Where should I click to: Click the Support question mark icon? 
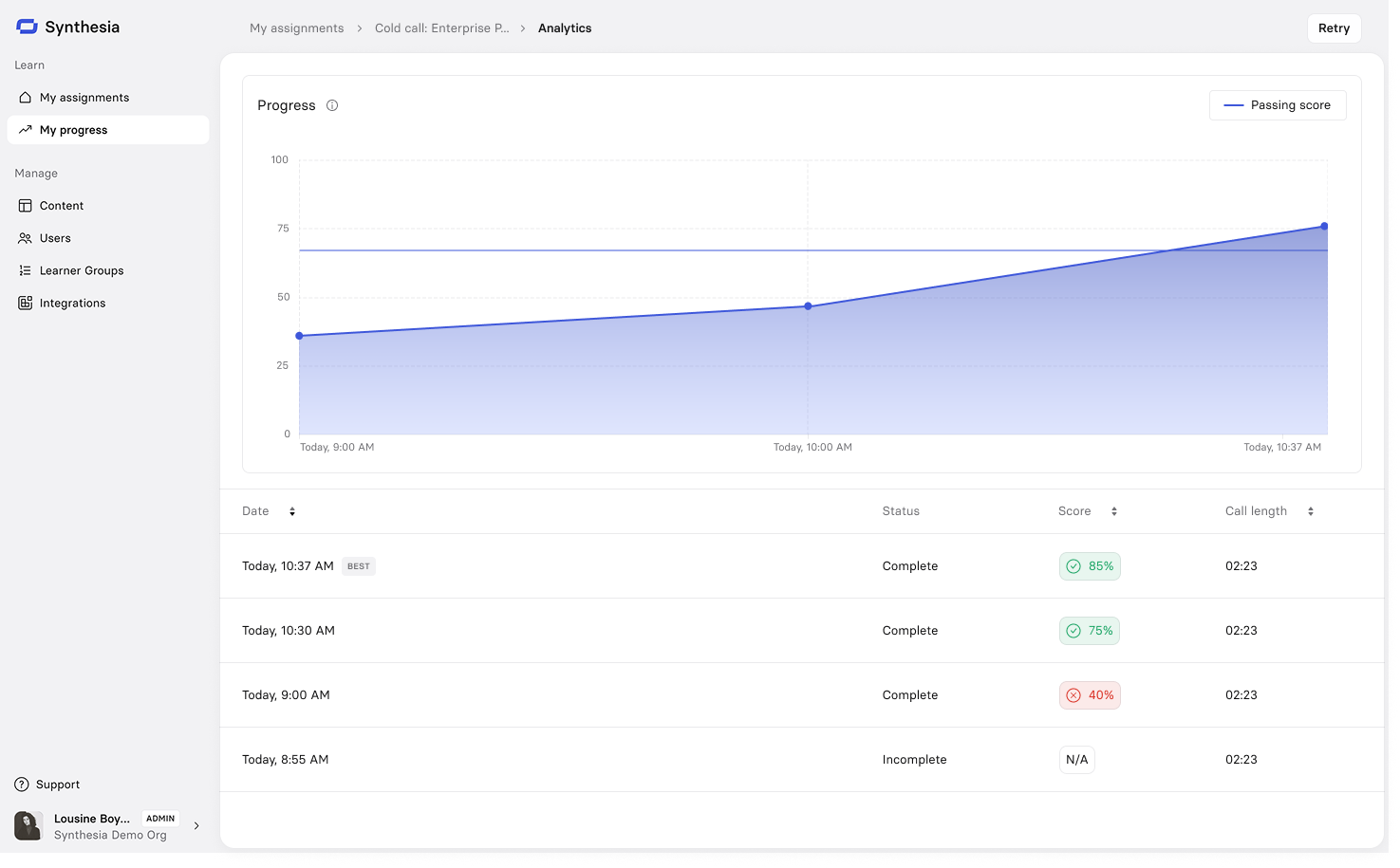(22, 785)
